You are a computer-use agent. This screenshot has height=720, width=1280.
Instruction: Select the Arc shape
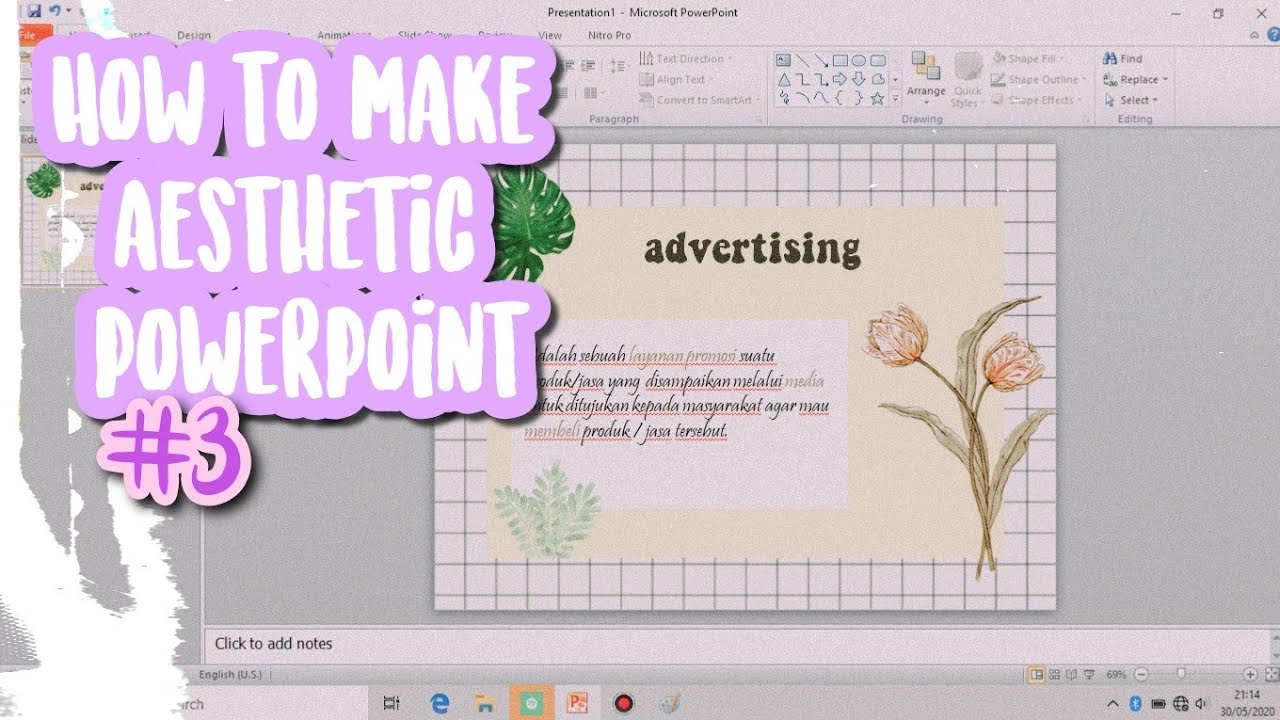coord(803,98)
